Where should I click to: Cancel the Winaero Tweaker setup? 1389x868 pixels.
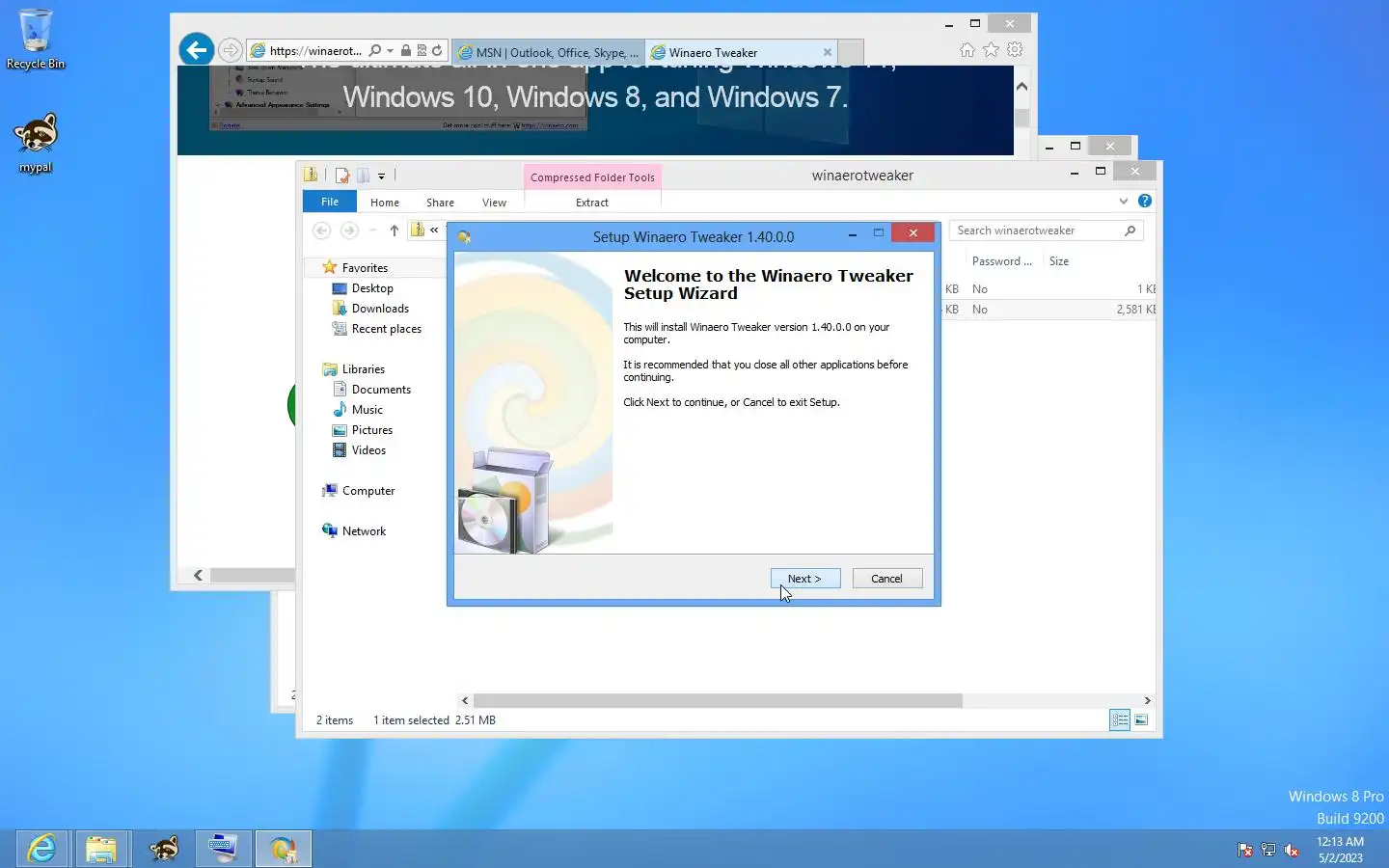point(887,579)
